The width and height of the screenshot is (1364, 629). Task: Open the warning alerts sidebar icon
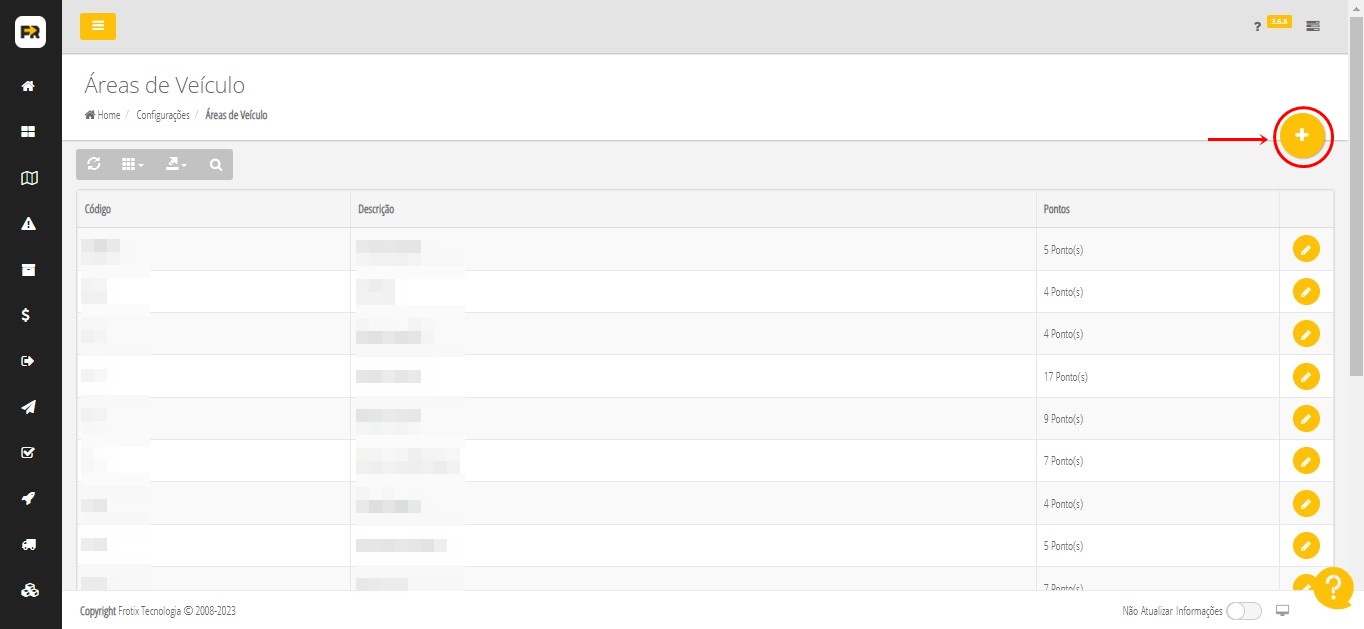pyautogui.click(x=29, y=224)
